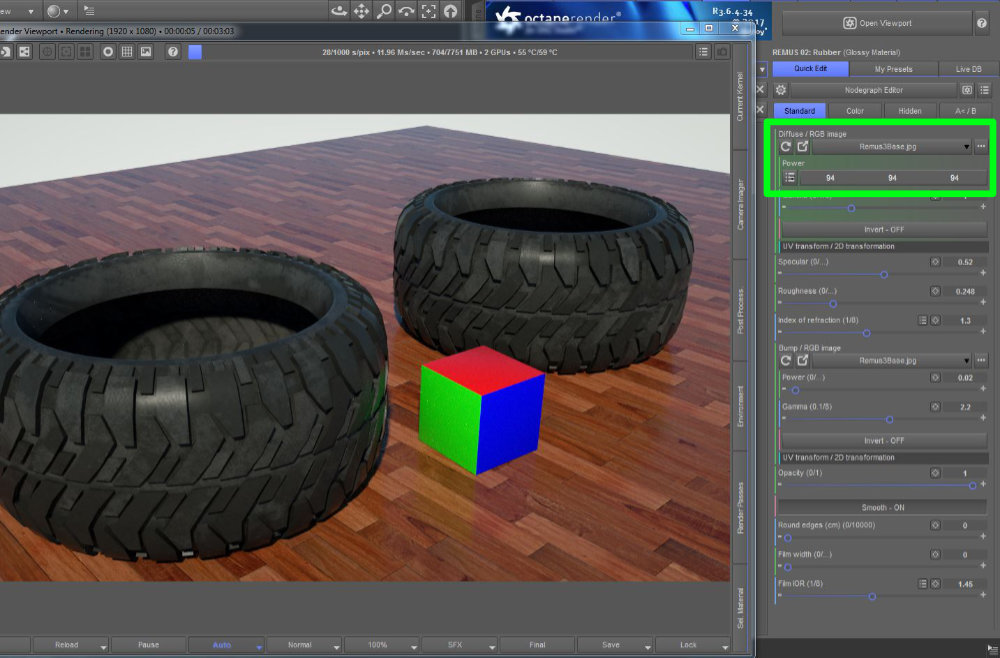Click the four-quadrant layout icon in viewport toolbar
This screenshot has height=658, width=1000.
(x=85, y=52)
